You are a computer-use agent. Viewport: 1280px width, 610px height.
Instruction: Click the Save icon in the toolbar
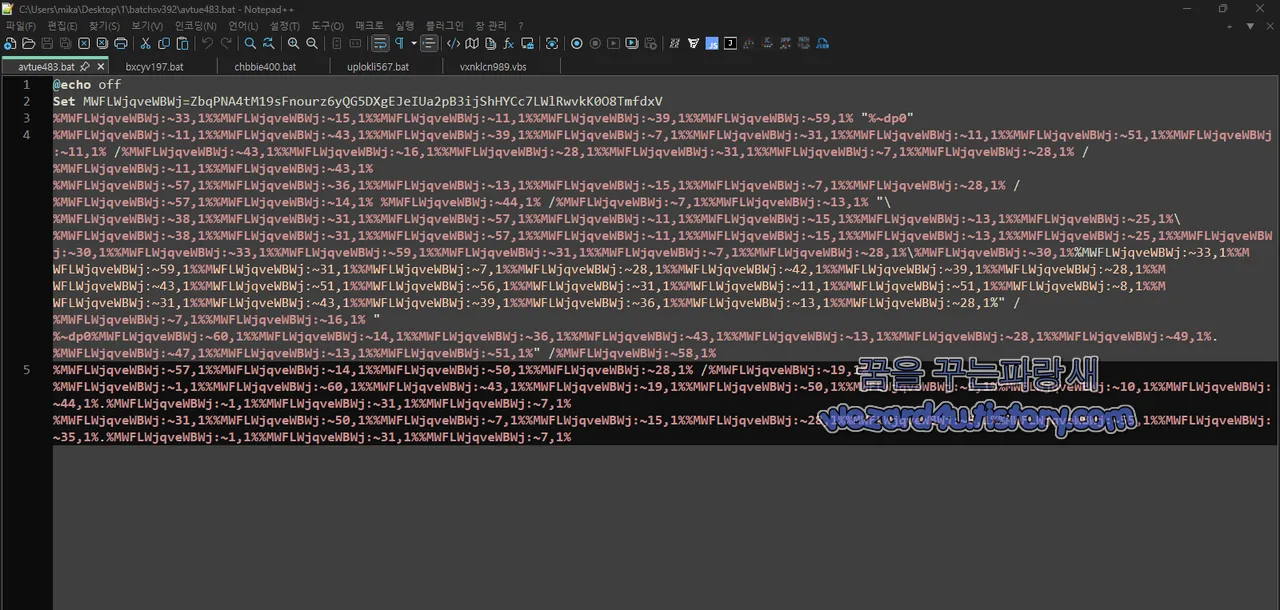click(47, 43)
